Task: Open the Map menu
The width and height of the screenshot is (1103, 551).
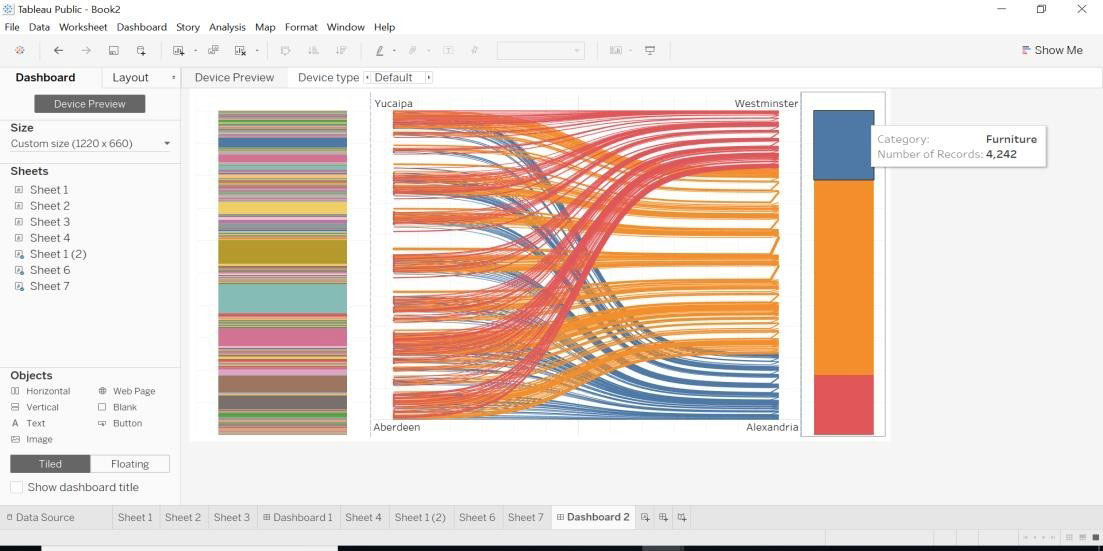Action: tap(265, 27)
